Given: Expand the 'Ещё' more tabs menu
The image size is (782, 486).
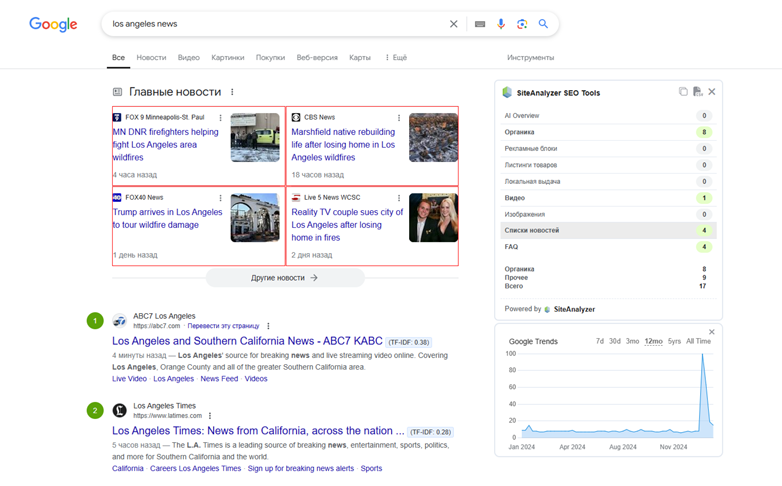Looking at the screenshot, I should click(396, 57).
